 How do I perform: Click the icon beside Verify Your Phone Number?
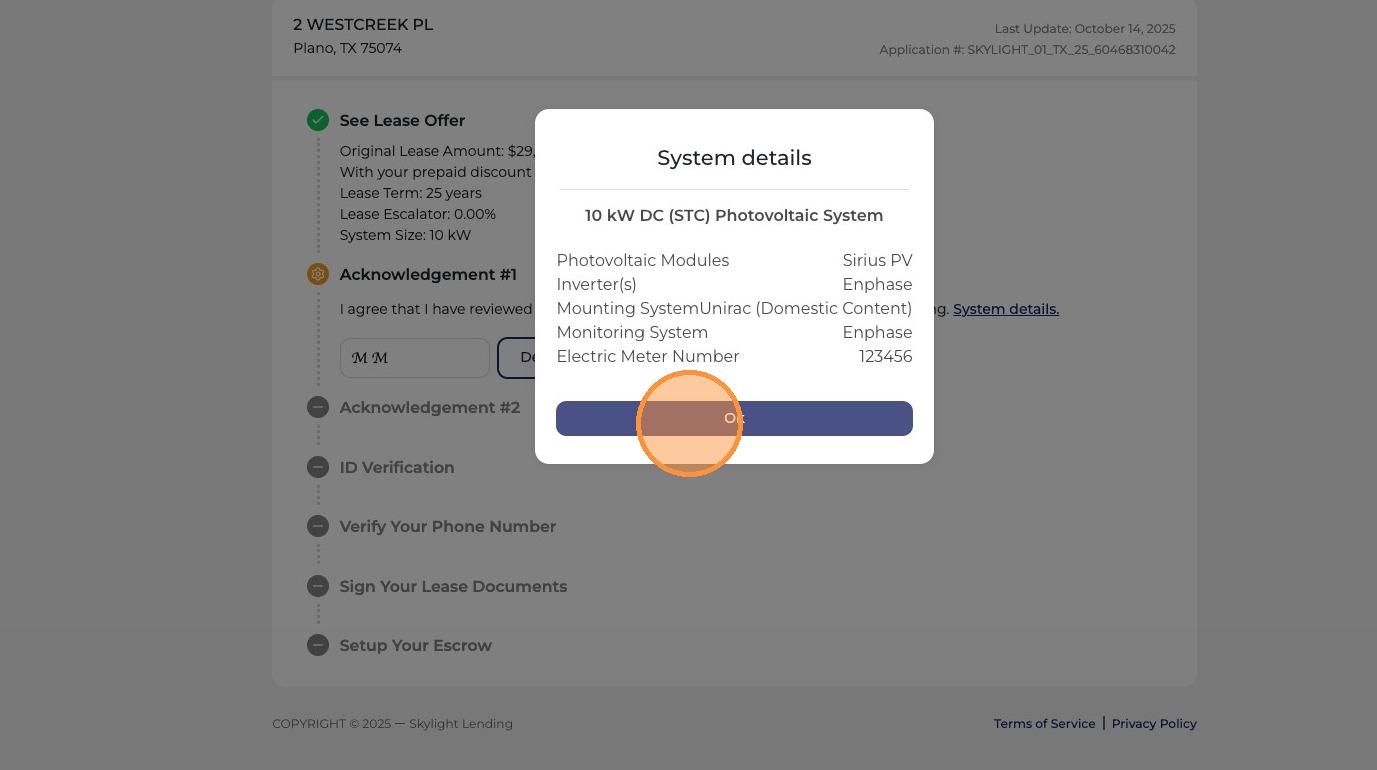click(x=318, y=526)
